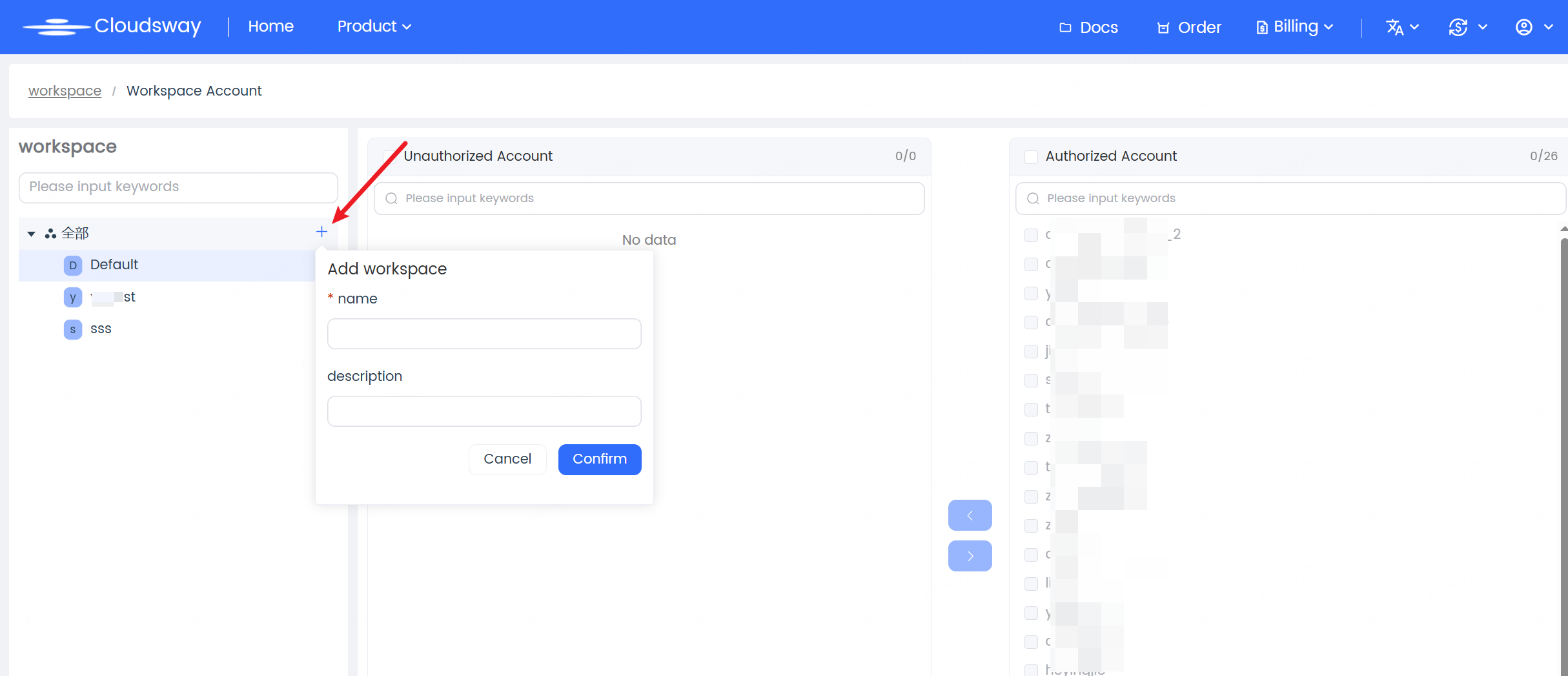
Task: Click the workspace breadcrumb link
Action: pyautogui.click(x=65, y=91)
